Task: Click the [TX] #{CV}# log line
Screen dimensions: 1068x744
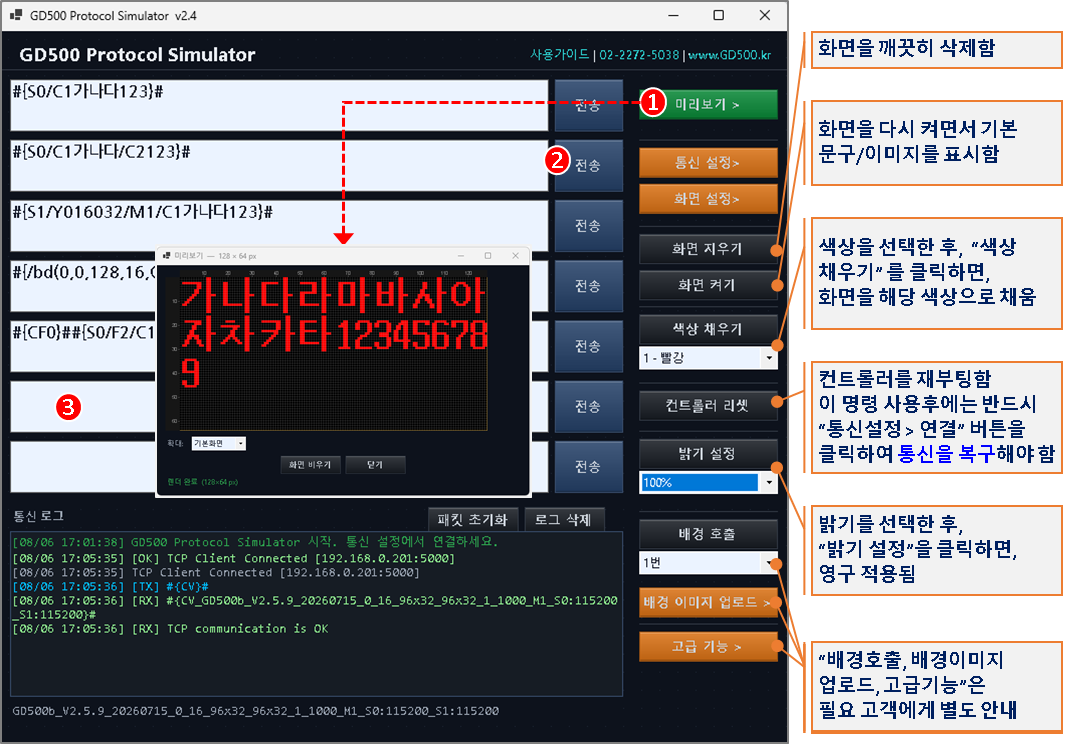Action: (x=110, y=587)
